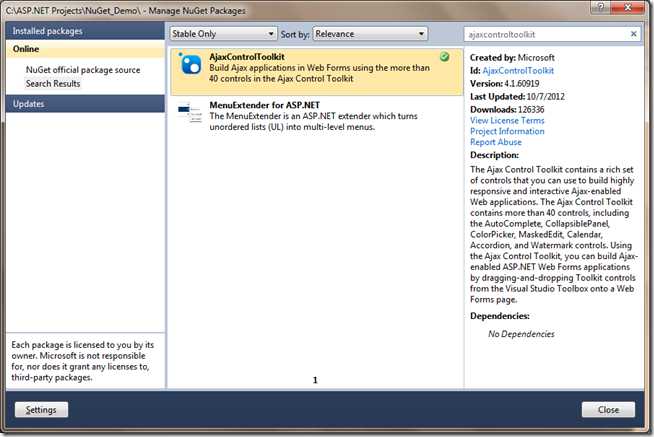Screen dimensions: 654x437
Task: Open Settings button
Action: click(41, 409)
